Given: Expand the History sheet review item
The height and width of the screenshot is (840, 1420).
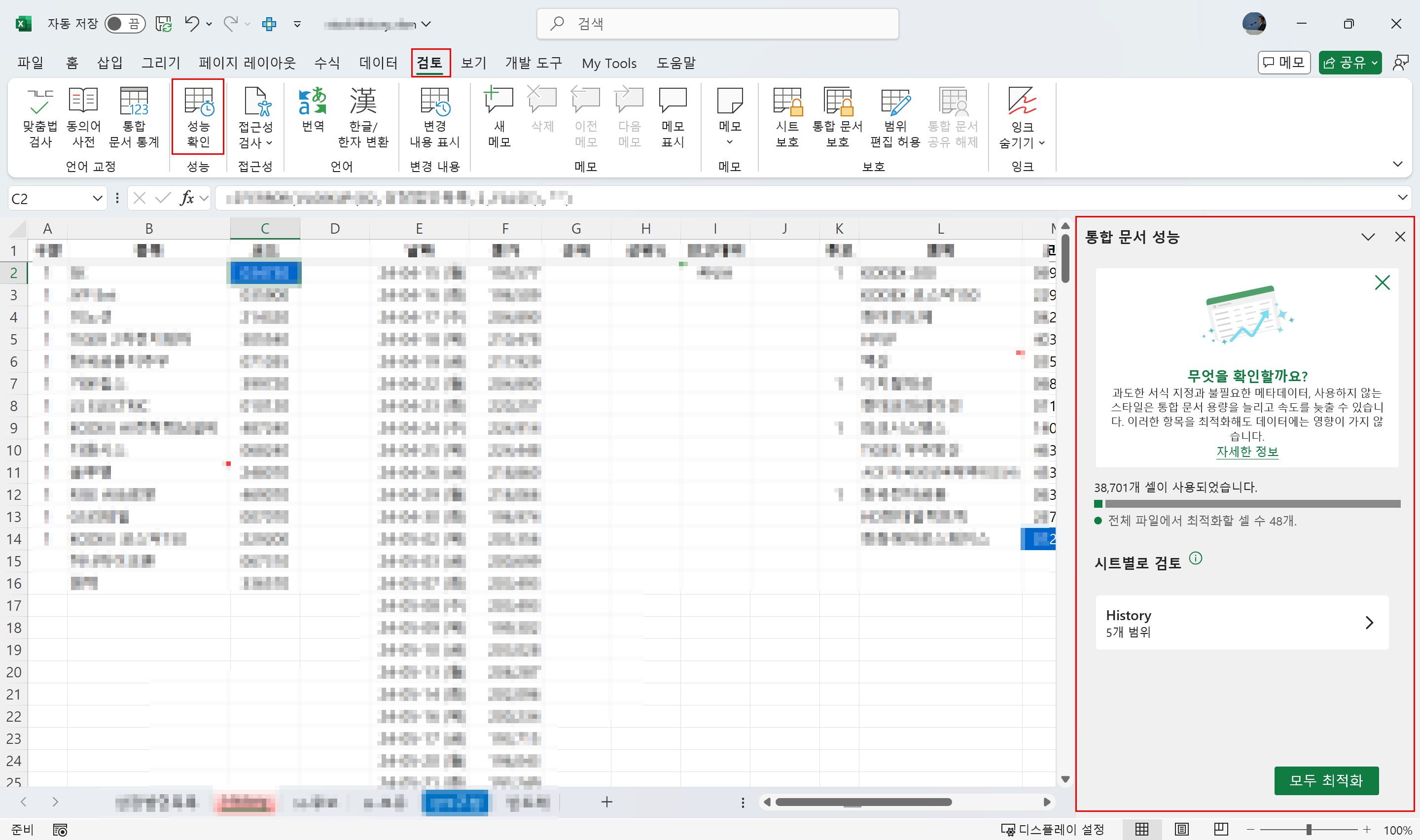Looking at the screenshot, I should tap(1242, 622).
